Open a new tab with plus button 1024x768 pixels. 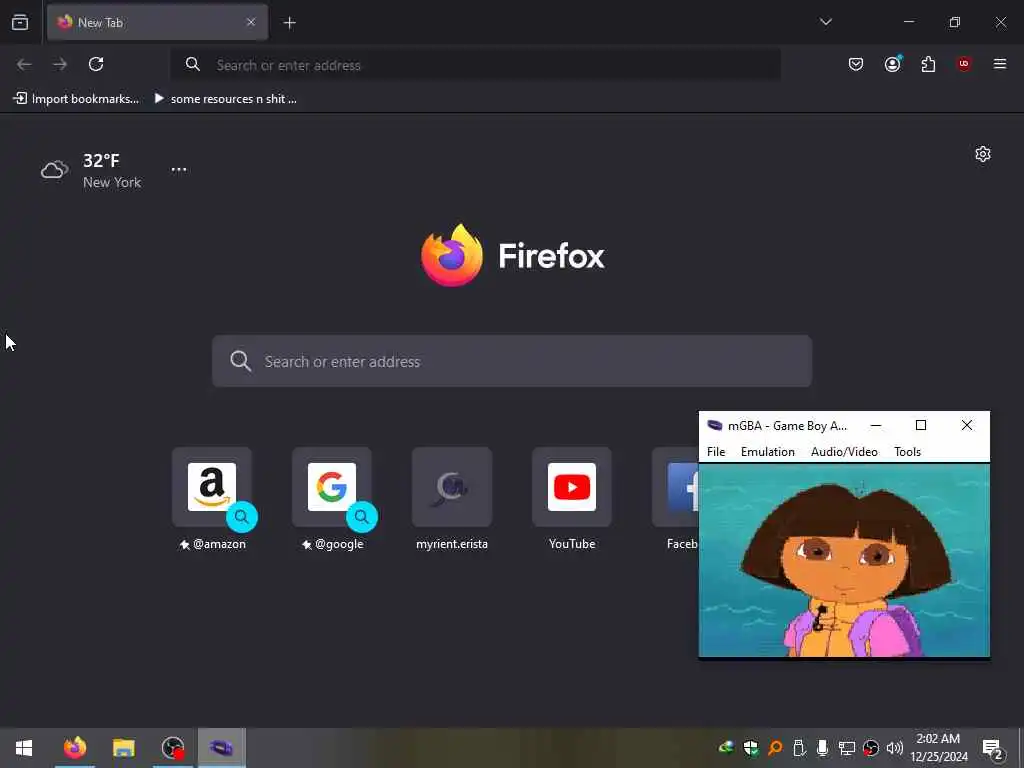coord(289,23)
